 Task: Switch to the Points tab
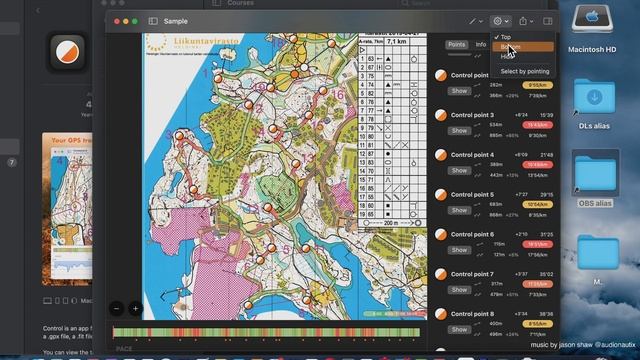click(x=456, y=44)
